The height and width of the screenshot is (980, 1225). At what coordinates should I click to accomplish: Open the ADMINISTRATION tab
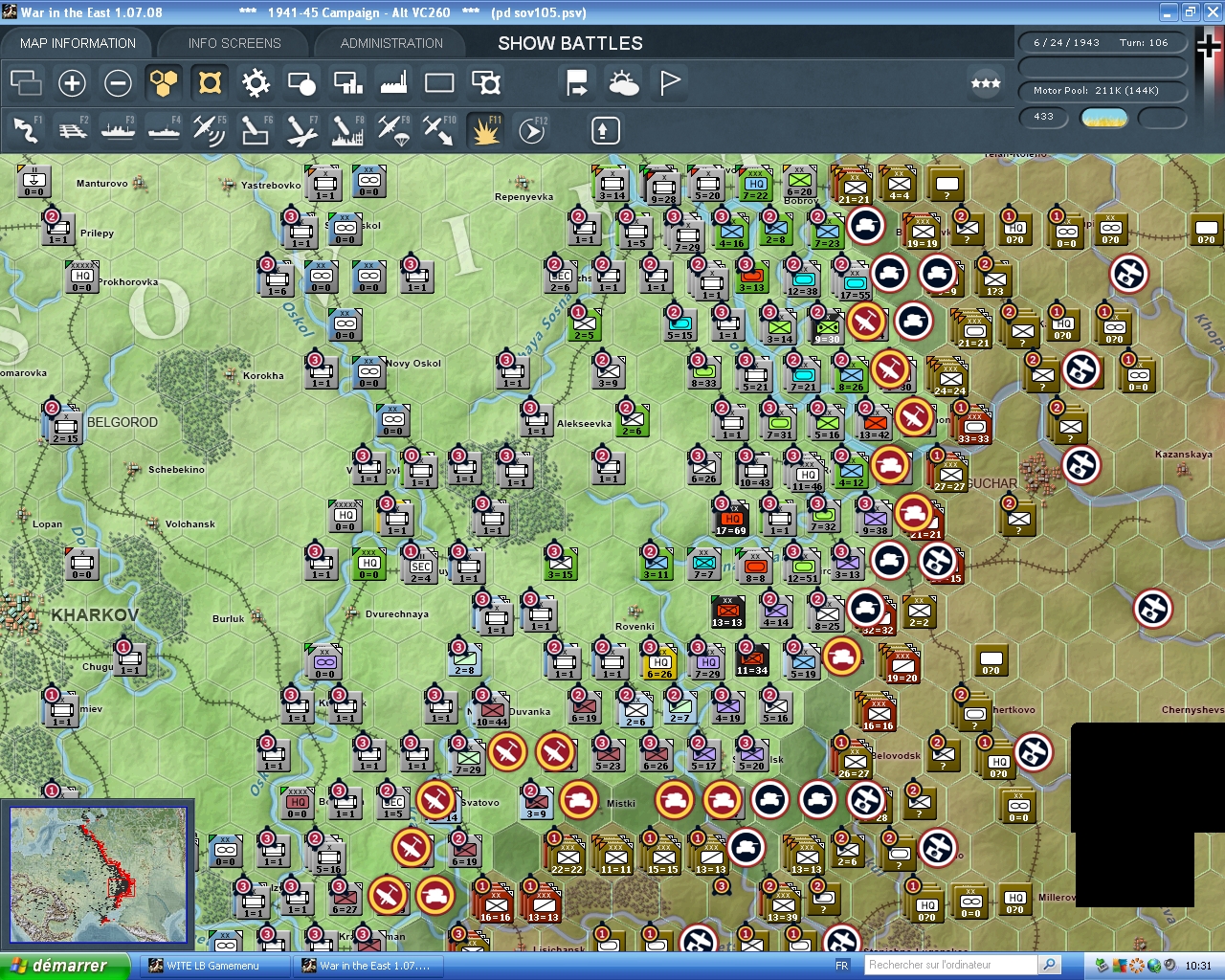(391, 43)
